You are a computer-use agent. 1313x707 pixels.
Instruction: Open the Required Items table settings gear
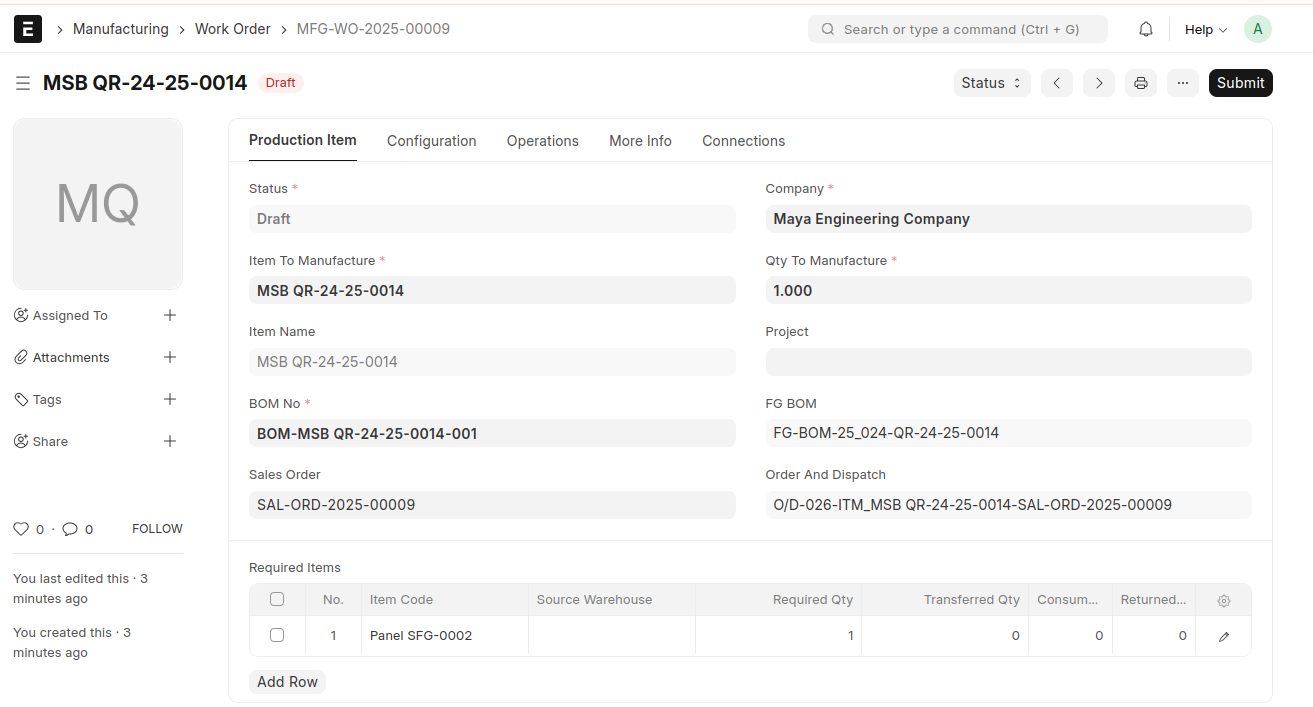pos(1223,600)
